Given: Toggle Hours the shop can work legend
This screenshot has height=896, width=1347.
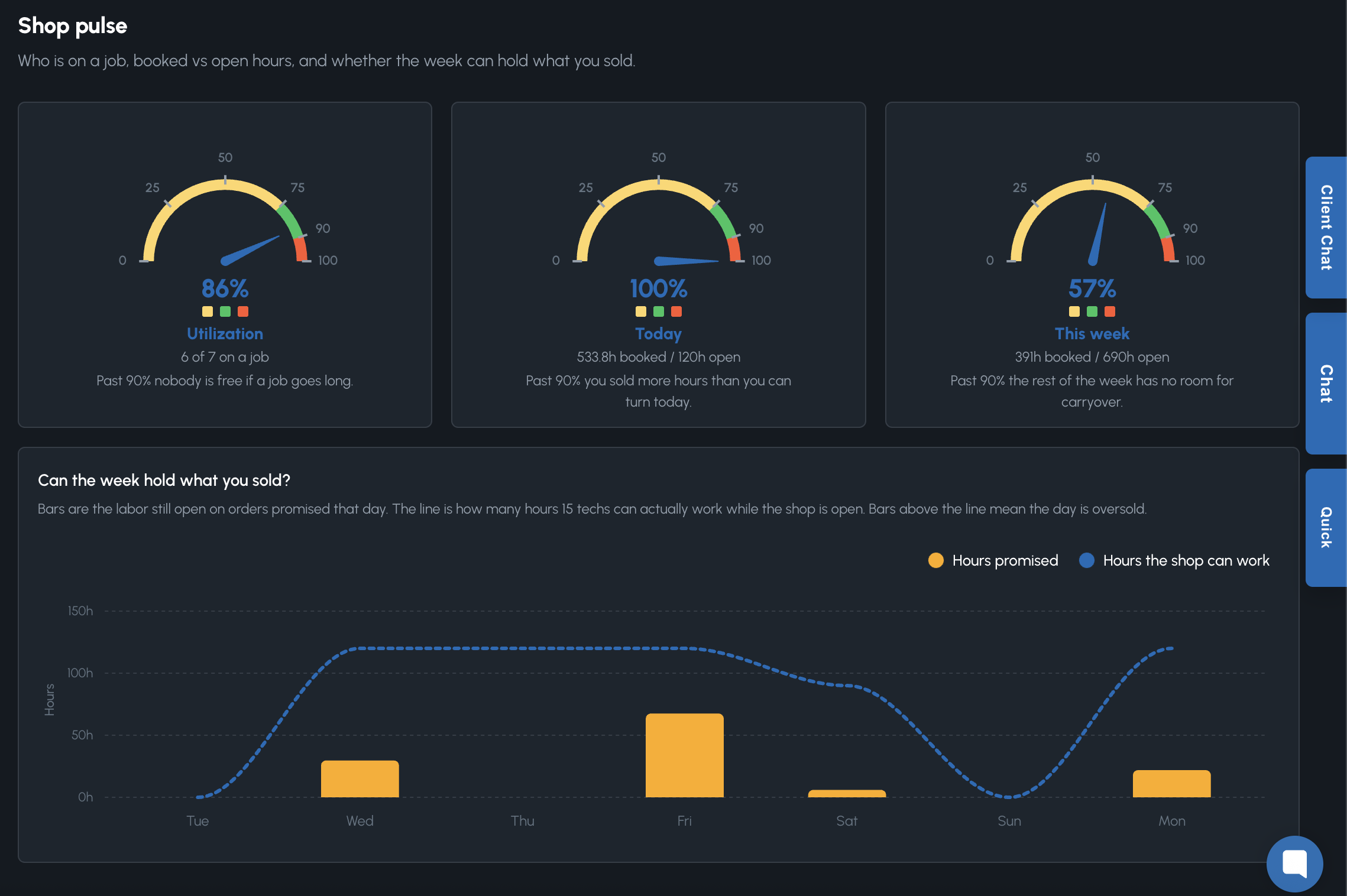Looking at the screenshot, I should point(1174,560).
